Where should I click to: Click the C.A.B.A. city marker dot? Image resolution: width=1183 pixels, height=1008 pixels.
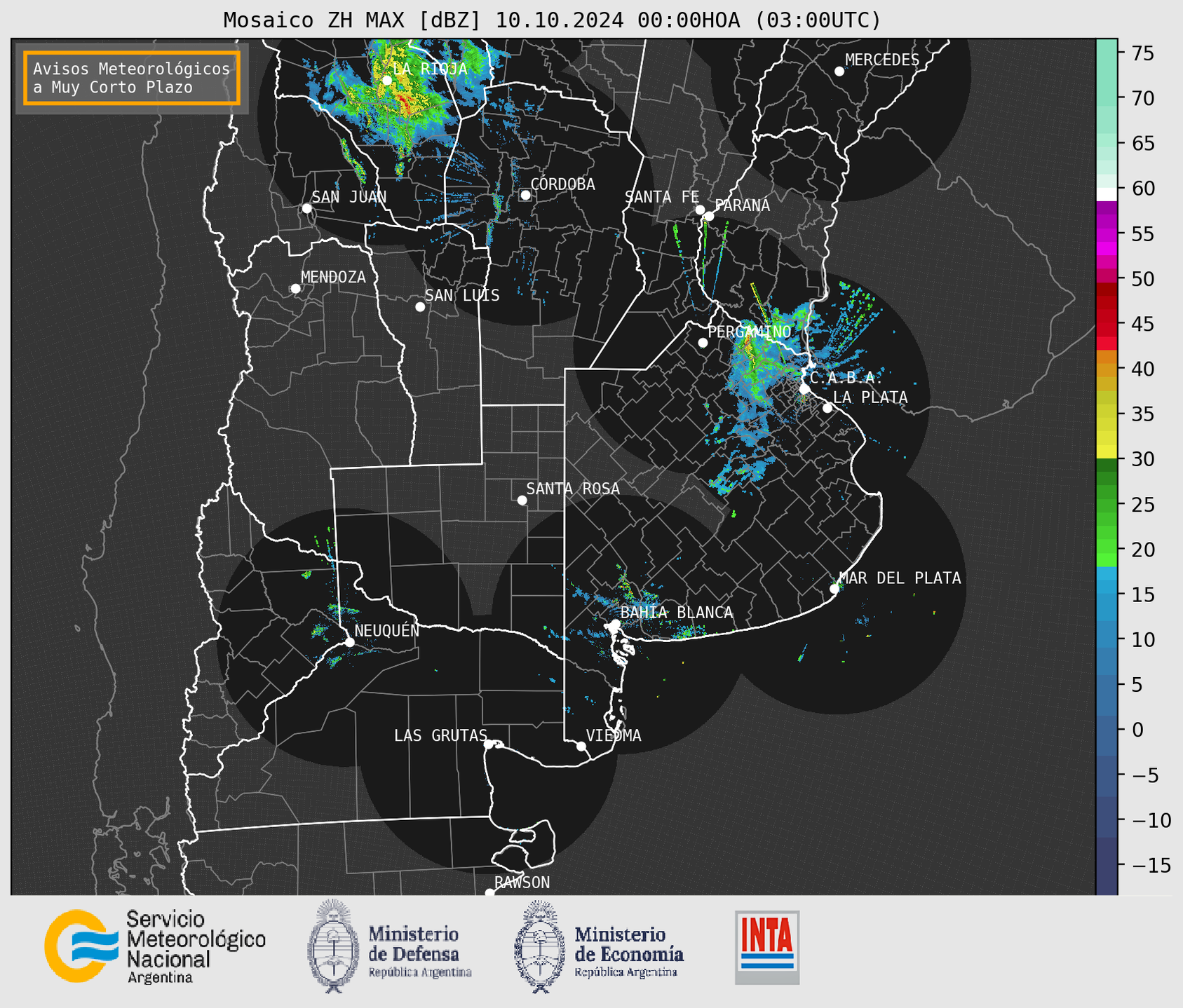pos(805,389)
